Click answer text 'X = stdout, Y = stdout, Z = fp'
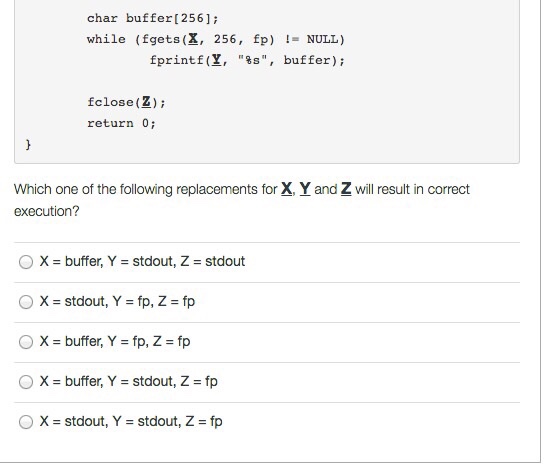This screenshot has height=468, width=544. click(x=131, y=422)
